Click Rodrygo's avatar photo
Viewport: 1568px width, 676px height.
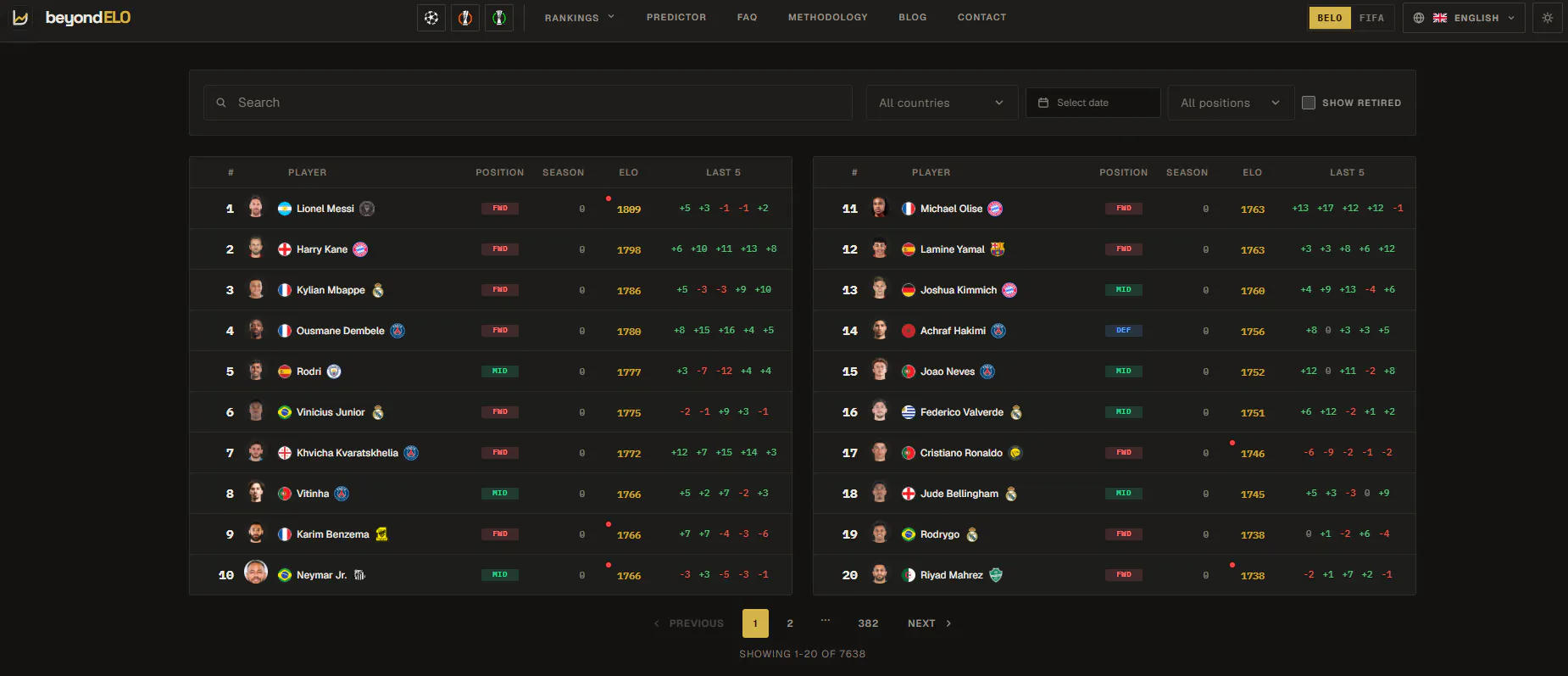coord(880,534)
